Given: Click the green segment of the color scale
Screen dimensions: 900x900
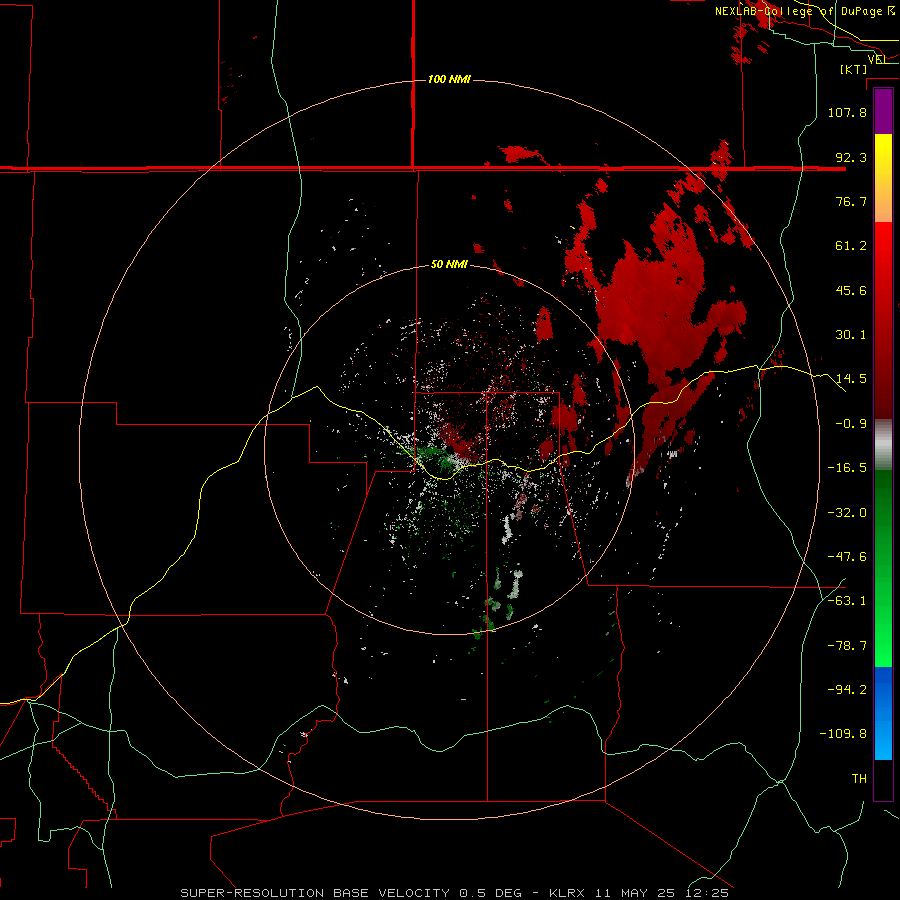Looking at the screenshot, I should (883, 568).
